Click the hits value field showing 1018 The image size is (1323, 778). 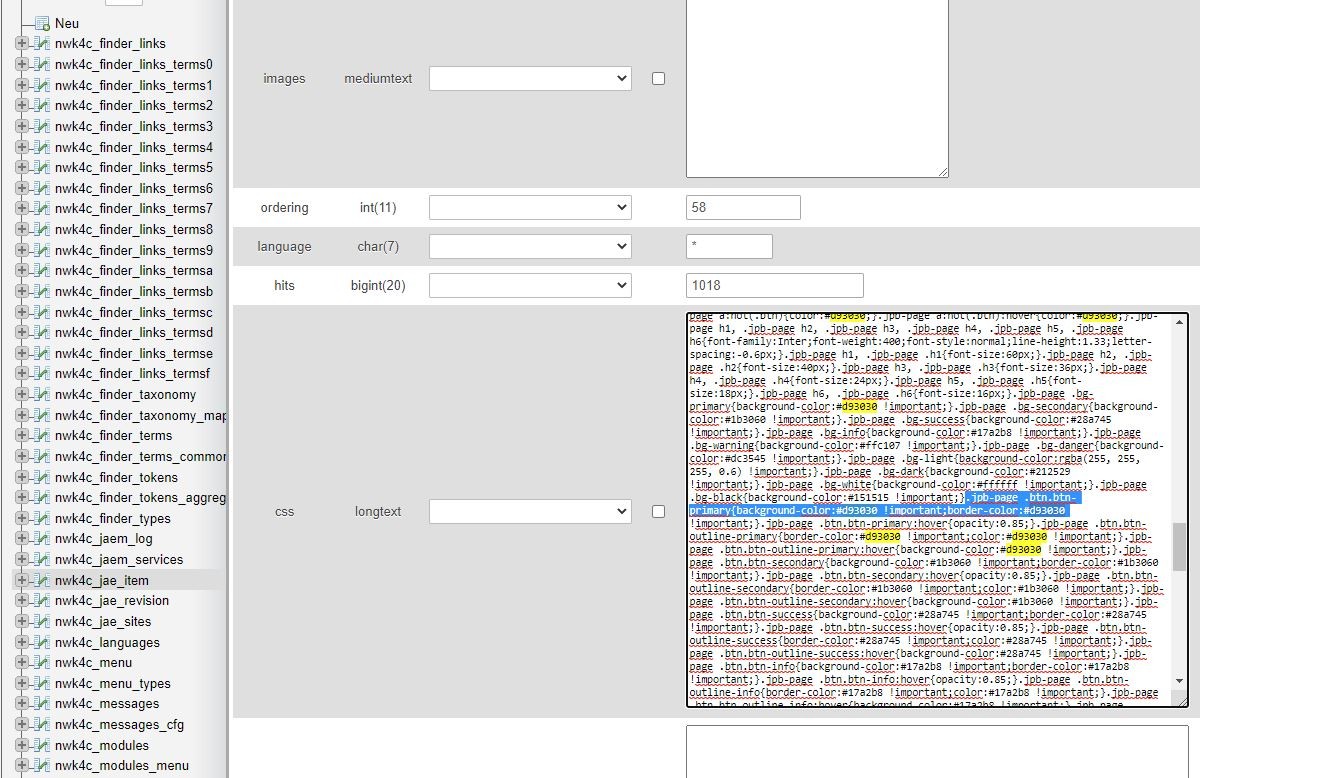coord(774,285)
